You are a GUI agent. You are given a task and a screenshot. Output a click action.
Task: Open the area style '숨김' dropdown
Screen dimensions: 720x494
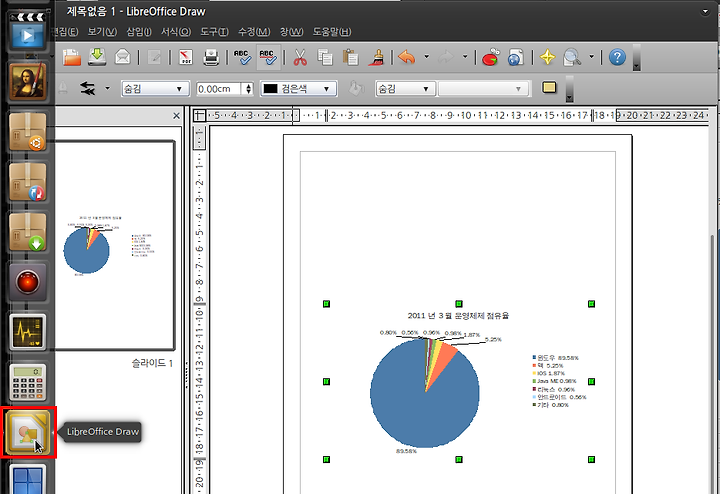click(x=405, y=89)
